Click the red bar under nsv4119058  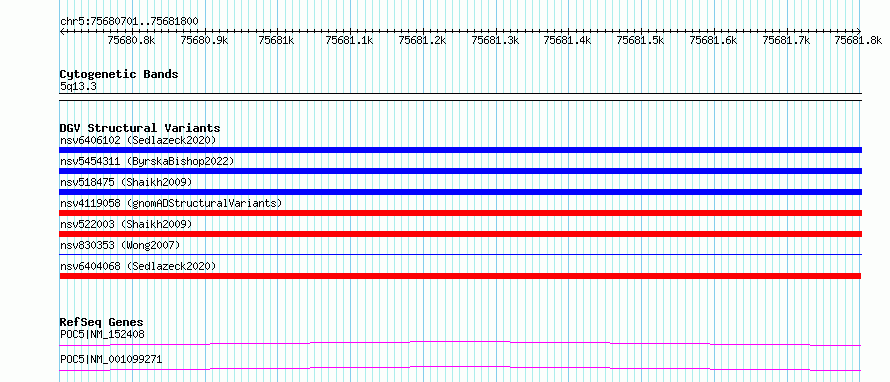click(460, 213)
